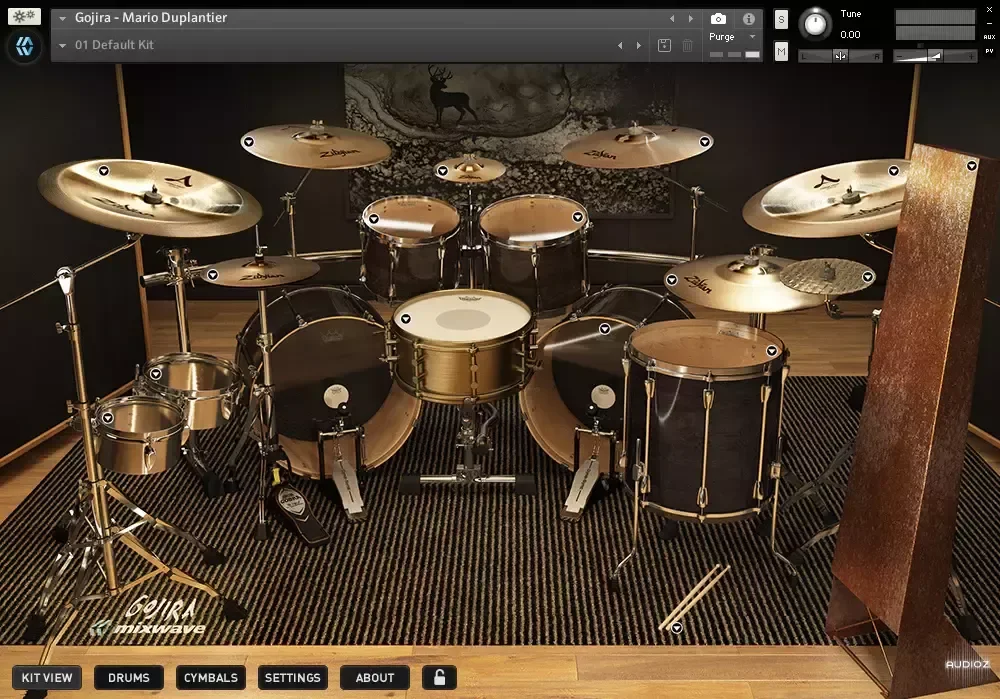Open the 01 Default Kit snapshot dropdown

click(62, 45)
